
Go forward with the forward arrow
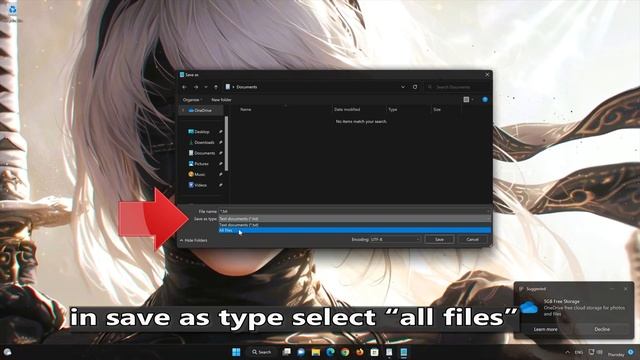(196, 87)
